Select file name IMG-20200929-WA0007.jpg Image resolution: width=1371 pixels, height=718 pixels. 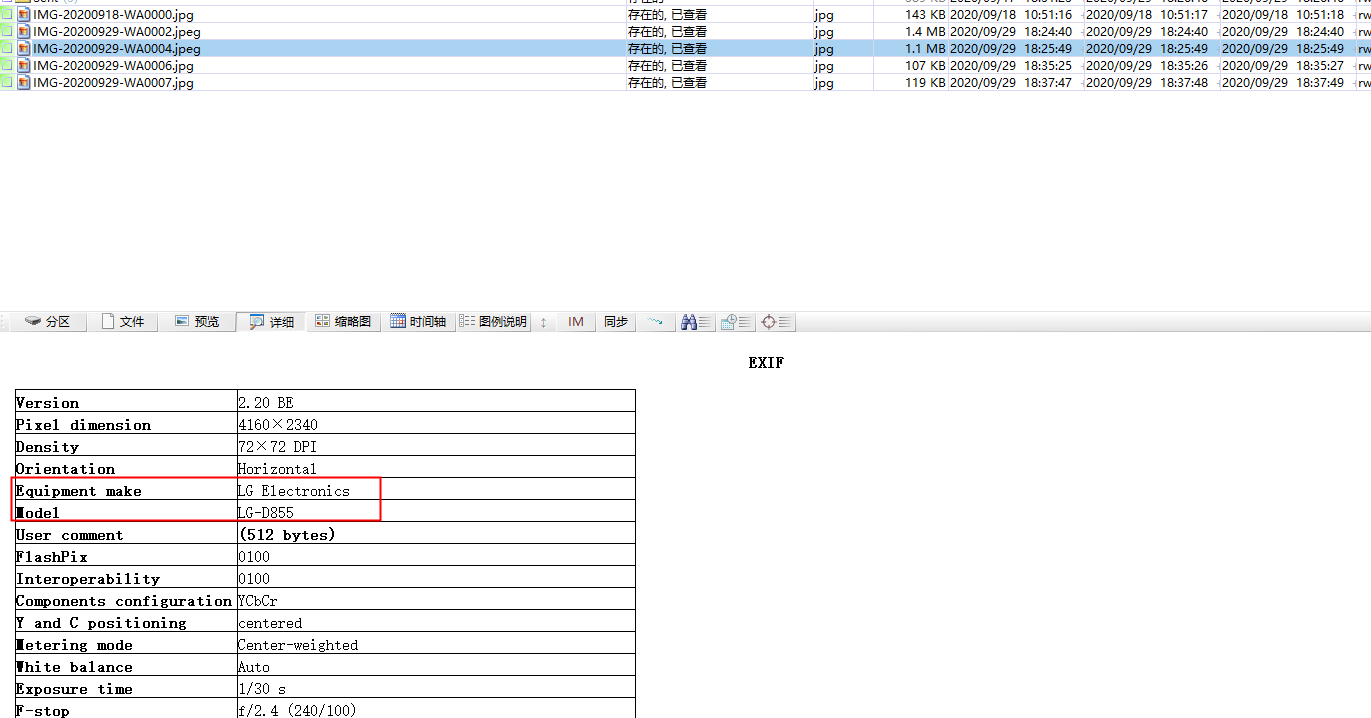[113, 82]
